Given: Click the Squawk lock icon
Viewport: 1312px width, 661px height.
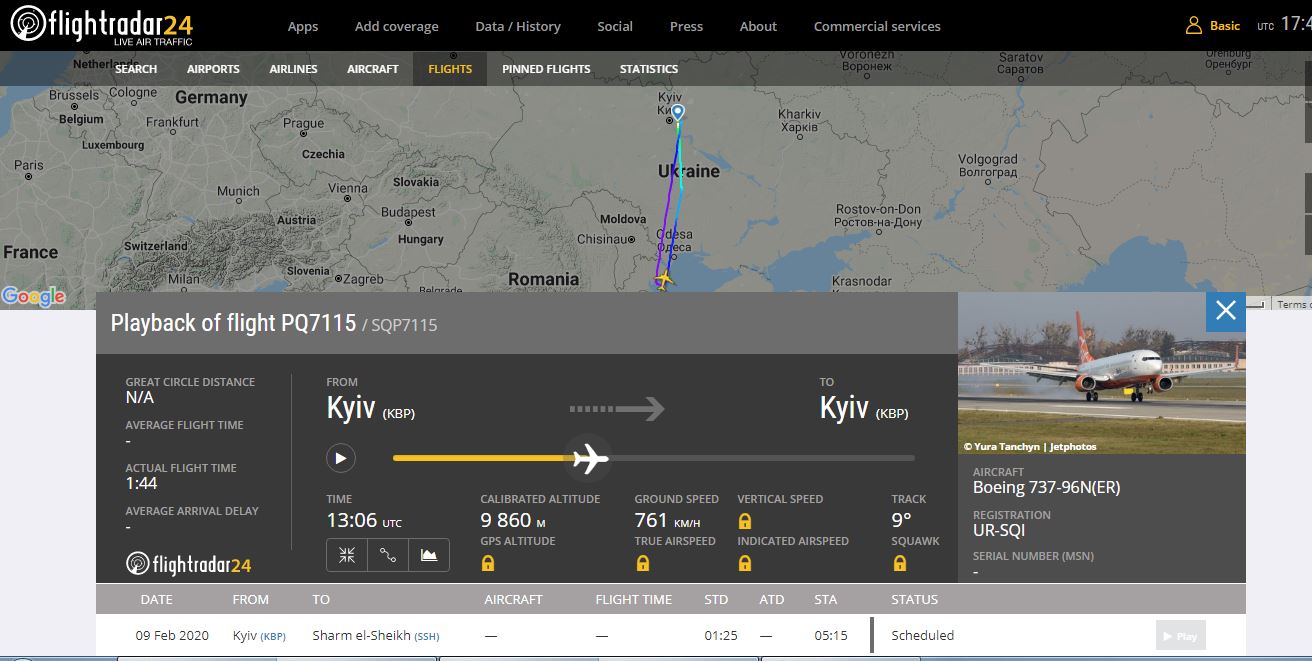Looking at the screenshot, I should pos(900,563).
